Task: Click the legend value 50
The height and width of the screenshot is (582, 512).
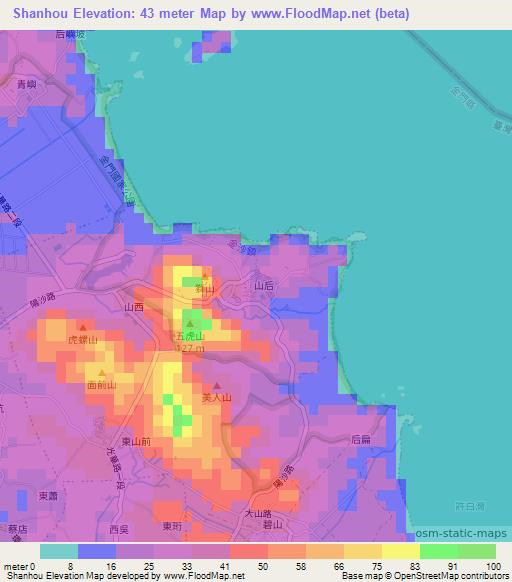Action: point(263,566)
